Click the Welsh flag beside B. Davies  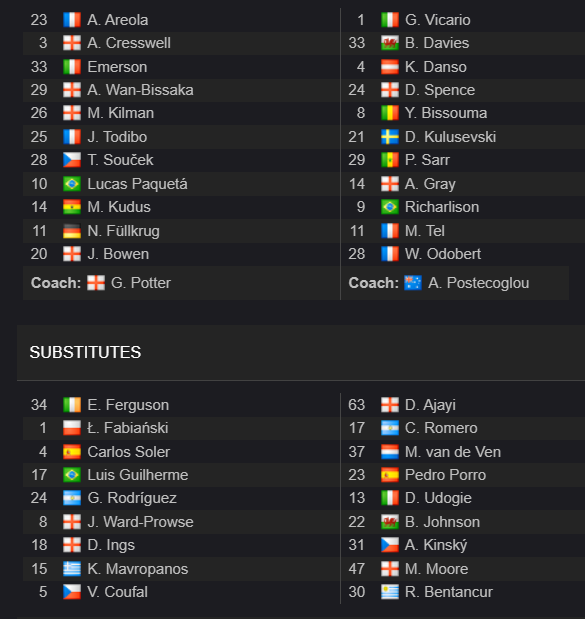pos(390,43)
